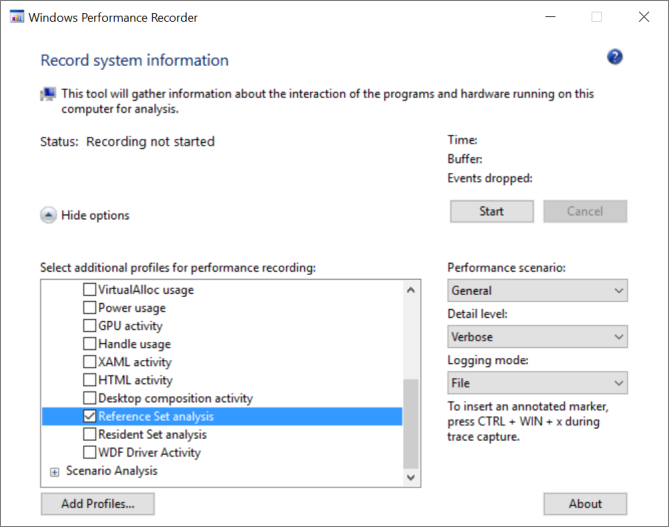
Task: Enable the VirtualAlloc usage checkbox
Action: pos(89,289)
